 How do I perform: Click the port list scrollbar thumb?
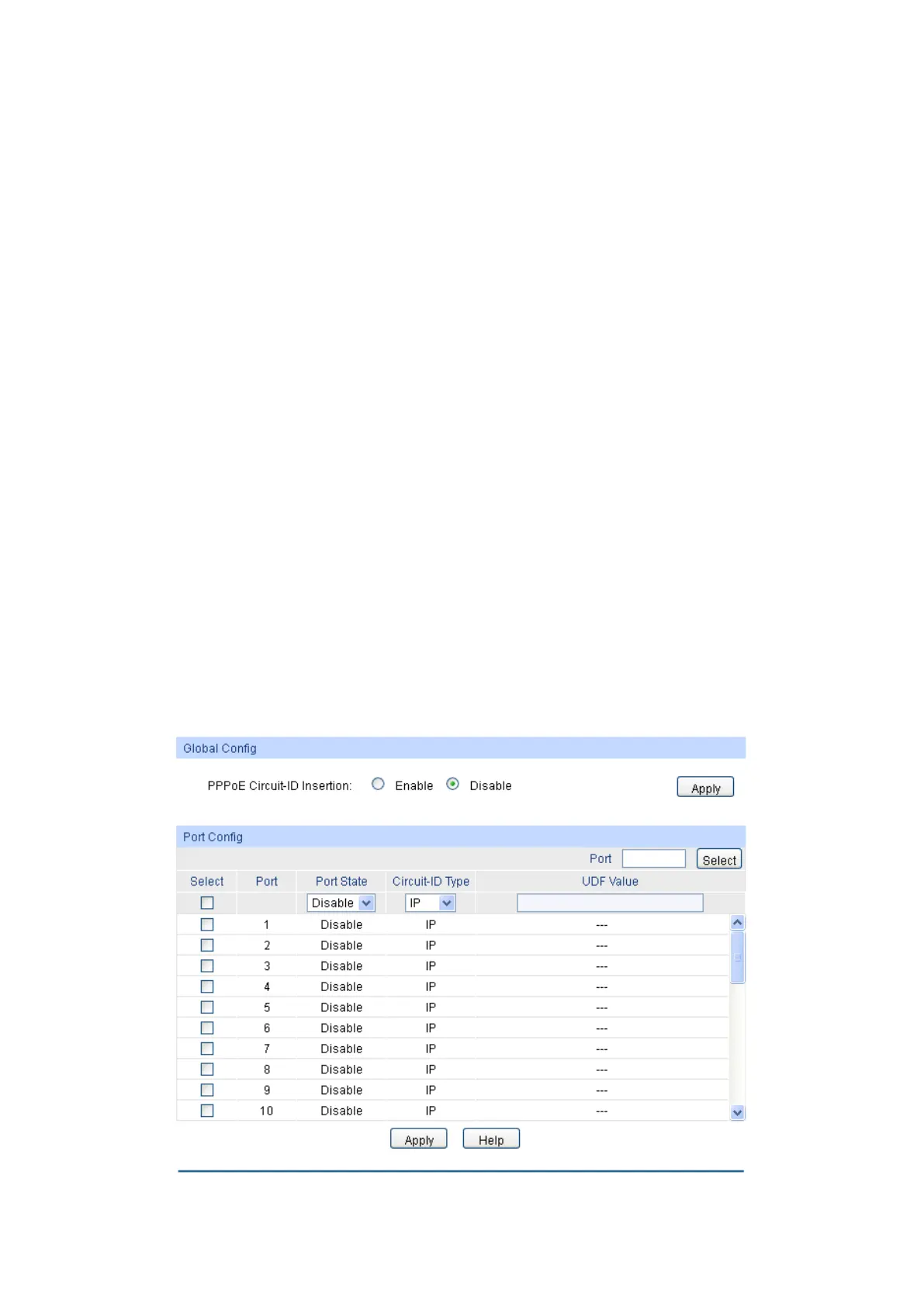tap(738, 958)
